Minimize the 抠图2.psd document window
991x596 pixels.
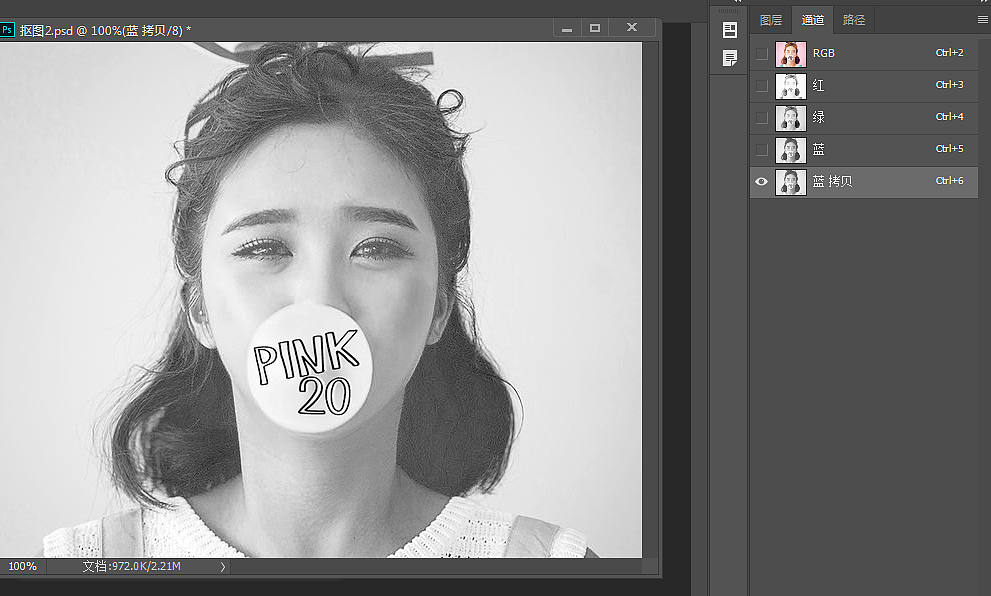pyautogui.click(x=567, y=28)
